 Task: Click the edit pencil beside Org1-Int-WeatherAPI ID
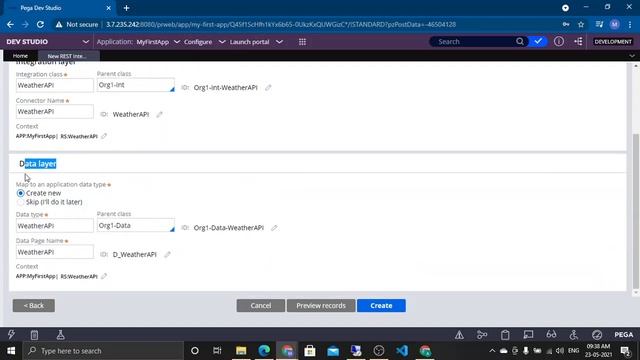pyautogui.click(x=268, y=87)
